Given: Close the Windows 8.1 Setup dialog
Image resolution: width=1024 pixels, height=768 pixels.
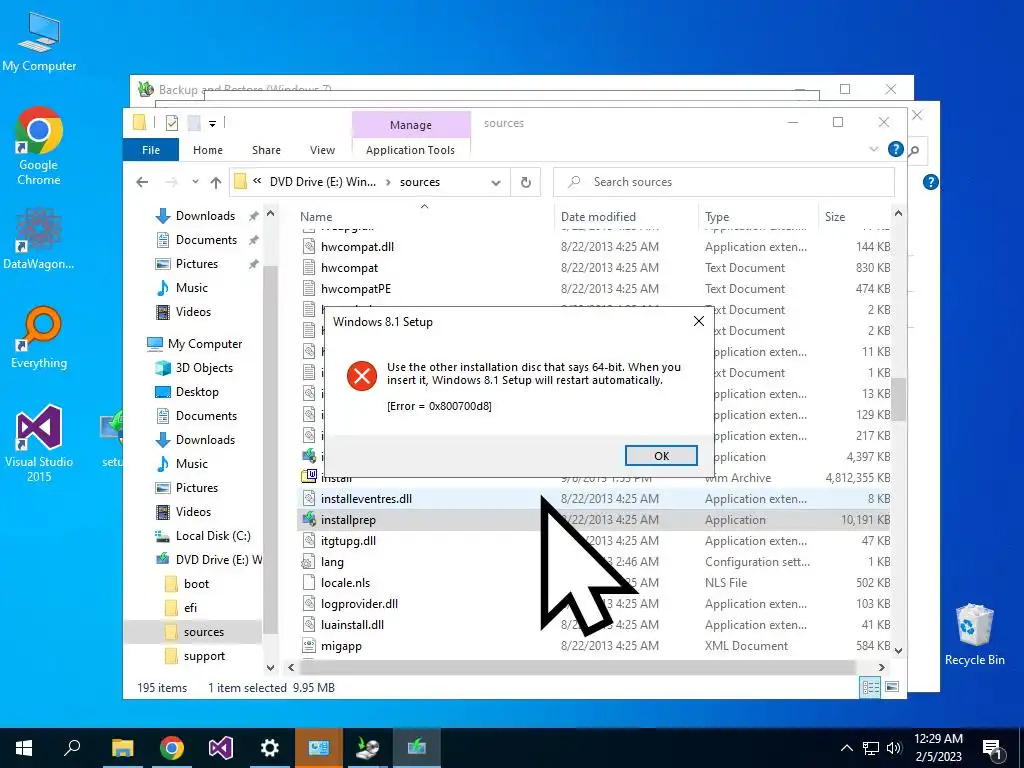Looking at the screenshot, I should click(698, 321).
